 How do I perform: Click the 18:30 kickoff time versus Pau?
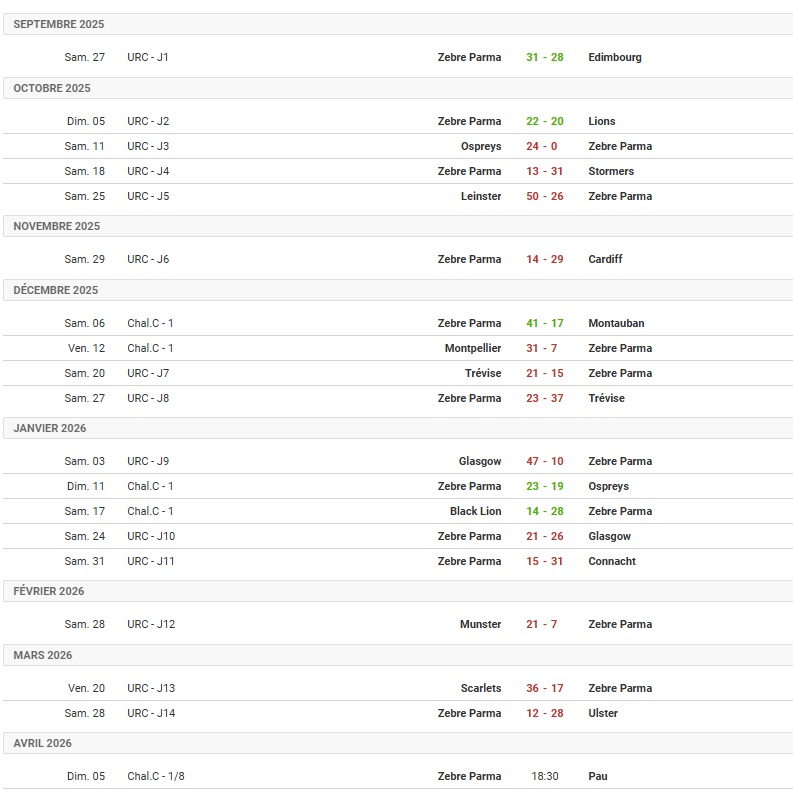coord(545,776)
